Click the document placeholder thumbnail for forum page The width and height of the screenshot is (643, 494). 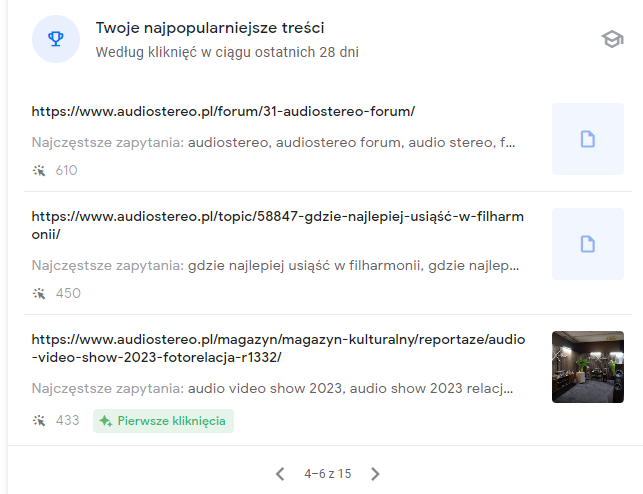point(588,139)
